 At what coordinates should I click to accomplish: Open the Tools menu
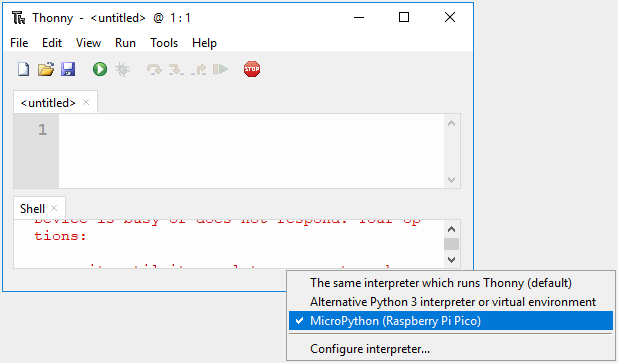[x=164, y=43]
